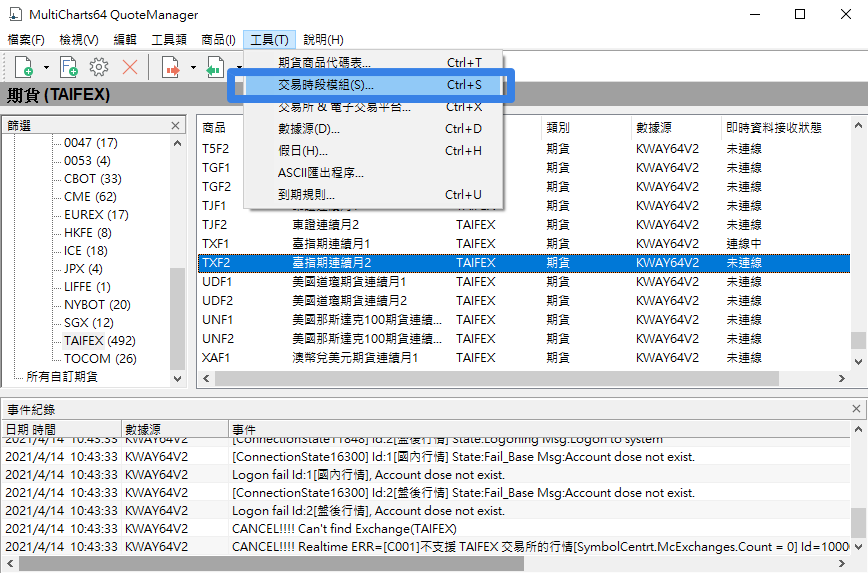Open the 說明(H) menu
Screen dimensions: 868x573
coord(323,40)
